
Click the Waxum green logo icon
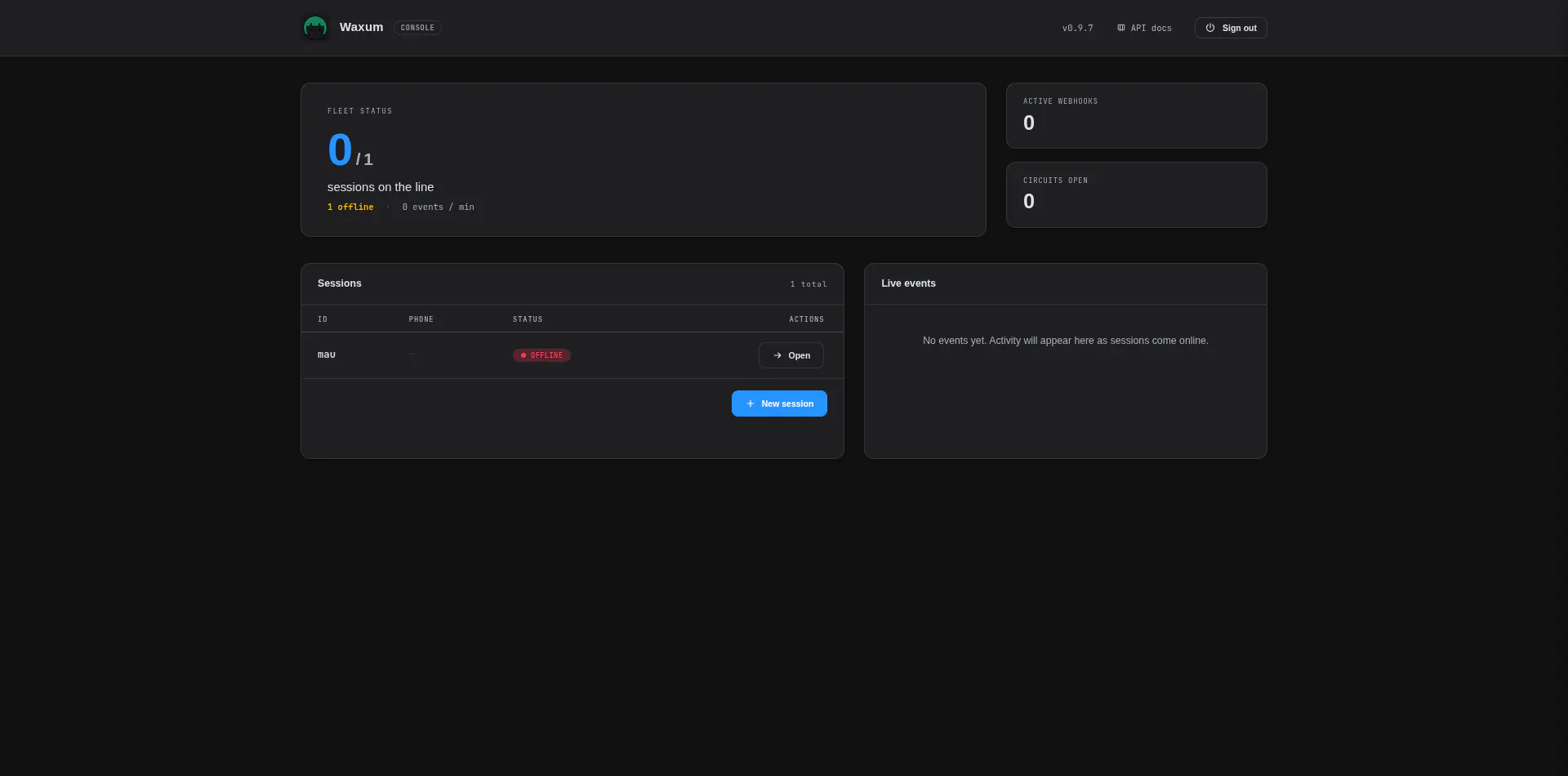coord(315,28)
